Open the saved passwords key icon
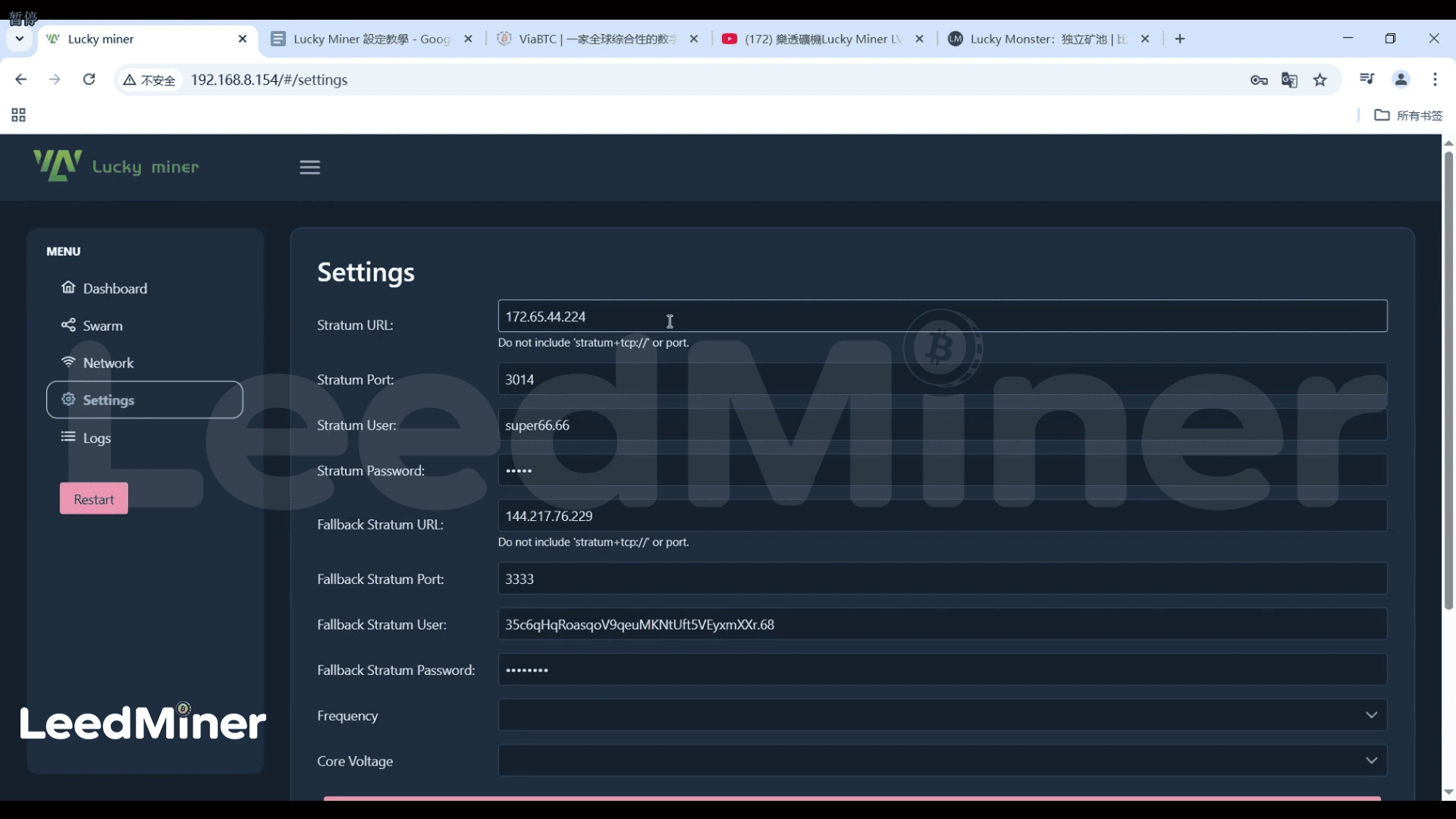 (1259, 80)
